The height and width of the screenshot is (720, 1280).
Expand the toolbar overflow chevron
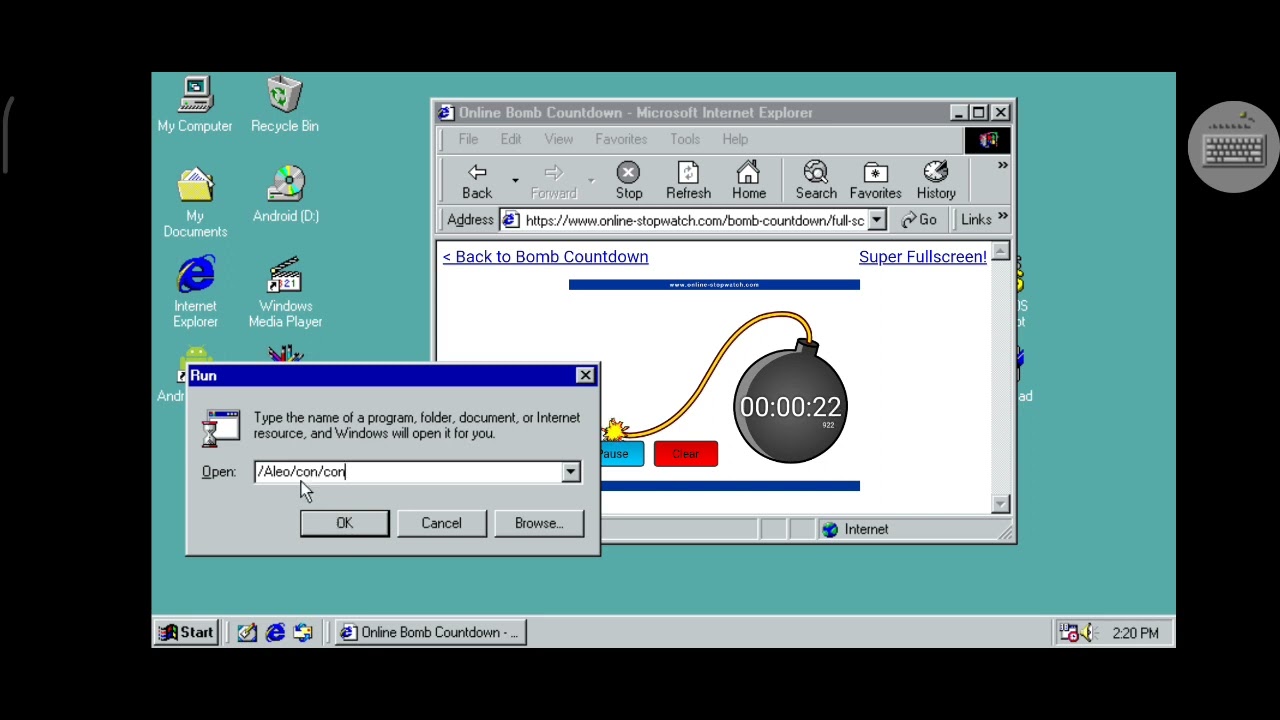pyautogui.click(x=1002, y=166)
